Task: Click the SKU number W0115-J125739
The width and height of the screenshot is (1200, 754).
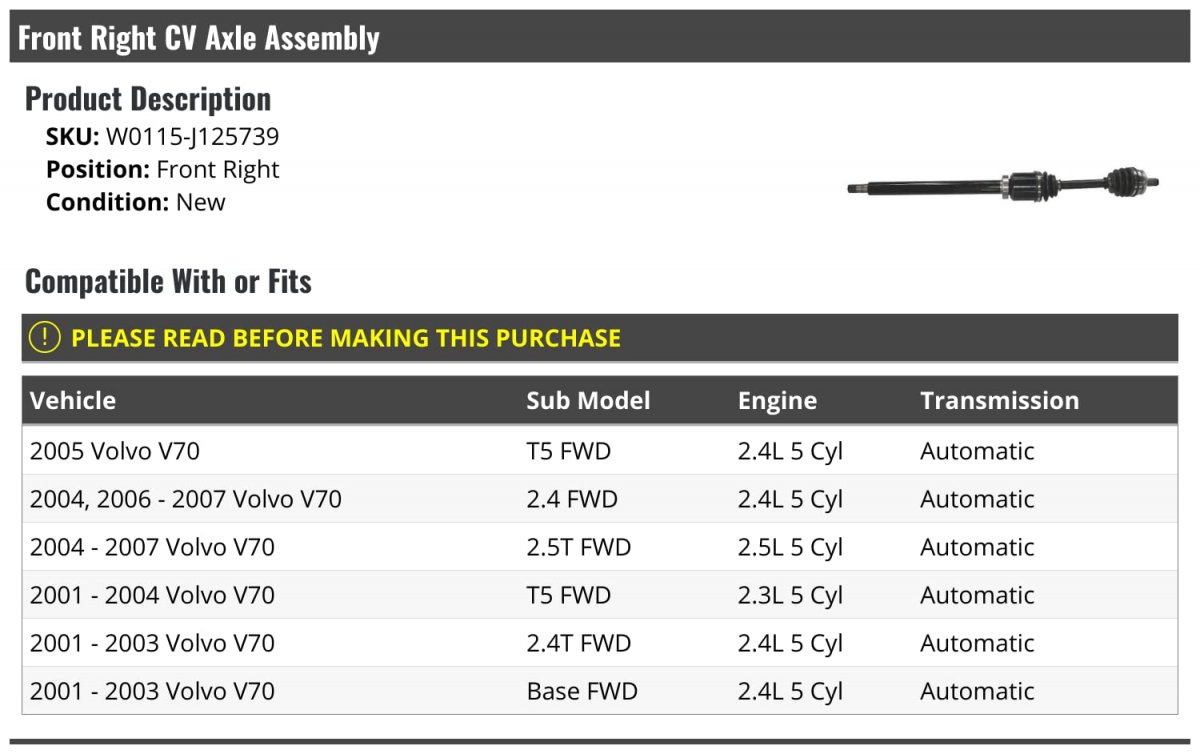Action: (x=192, y=137)
